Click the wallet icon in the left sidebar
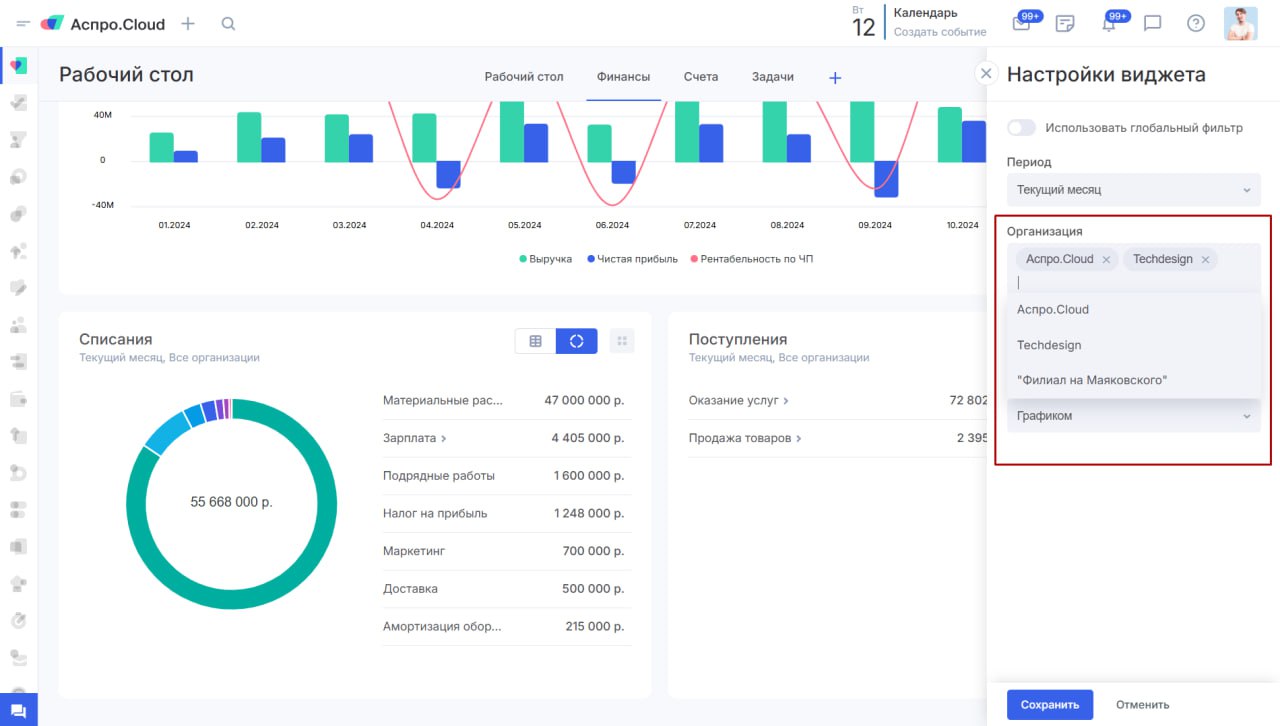 (18, 398)
